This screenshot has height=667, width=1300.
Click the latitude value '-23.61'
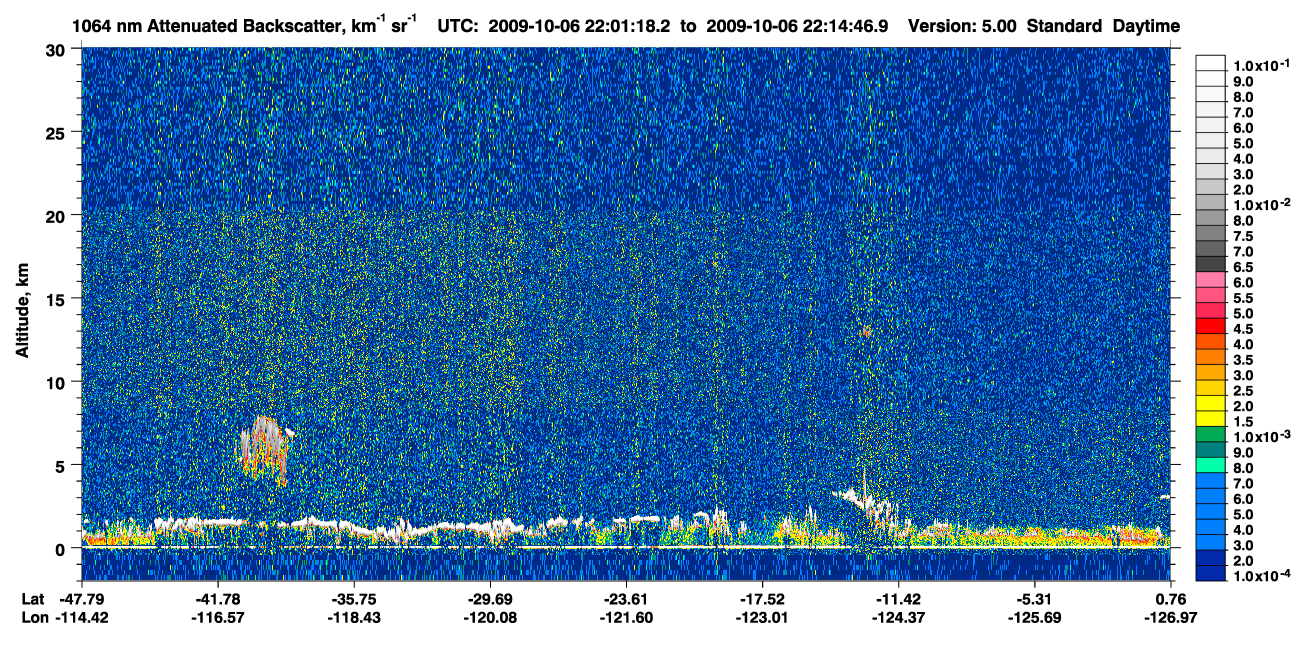coord(626,598)
